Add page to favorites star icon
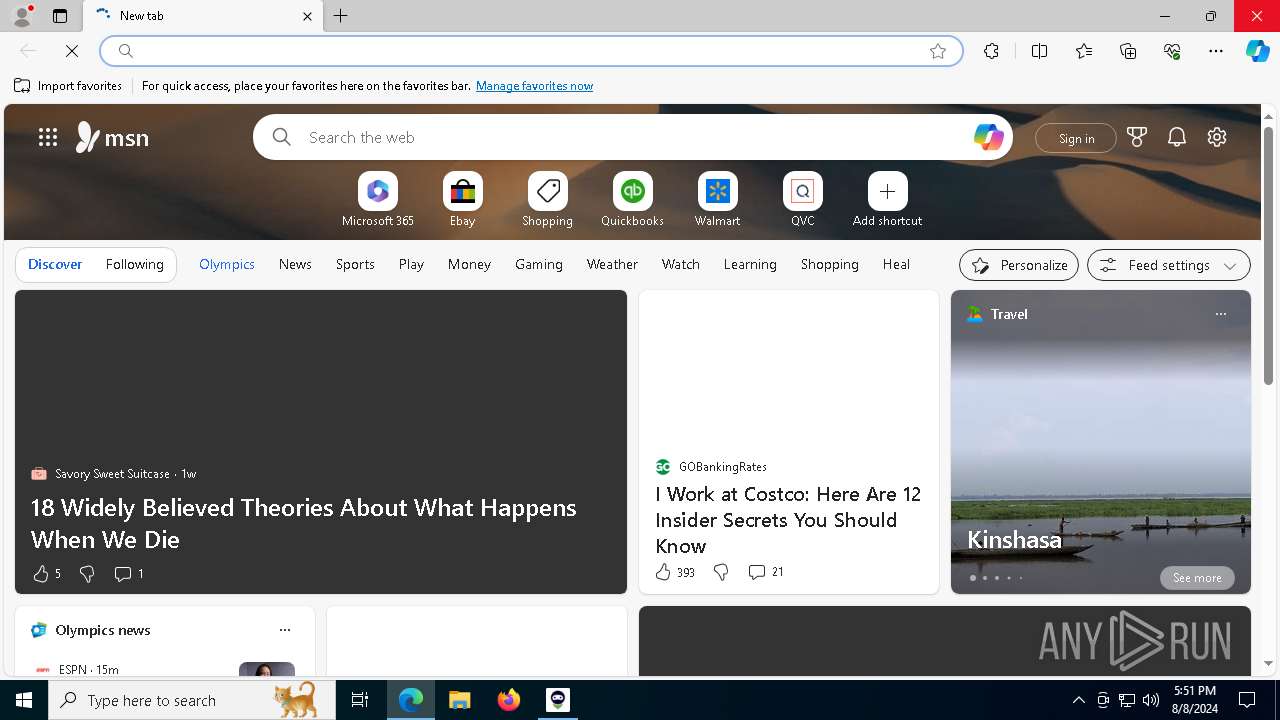The image size is (1280, 720). click(938, 51)
